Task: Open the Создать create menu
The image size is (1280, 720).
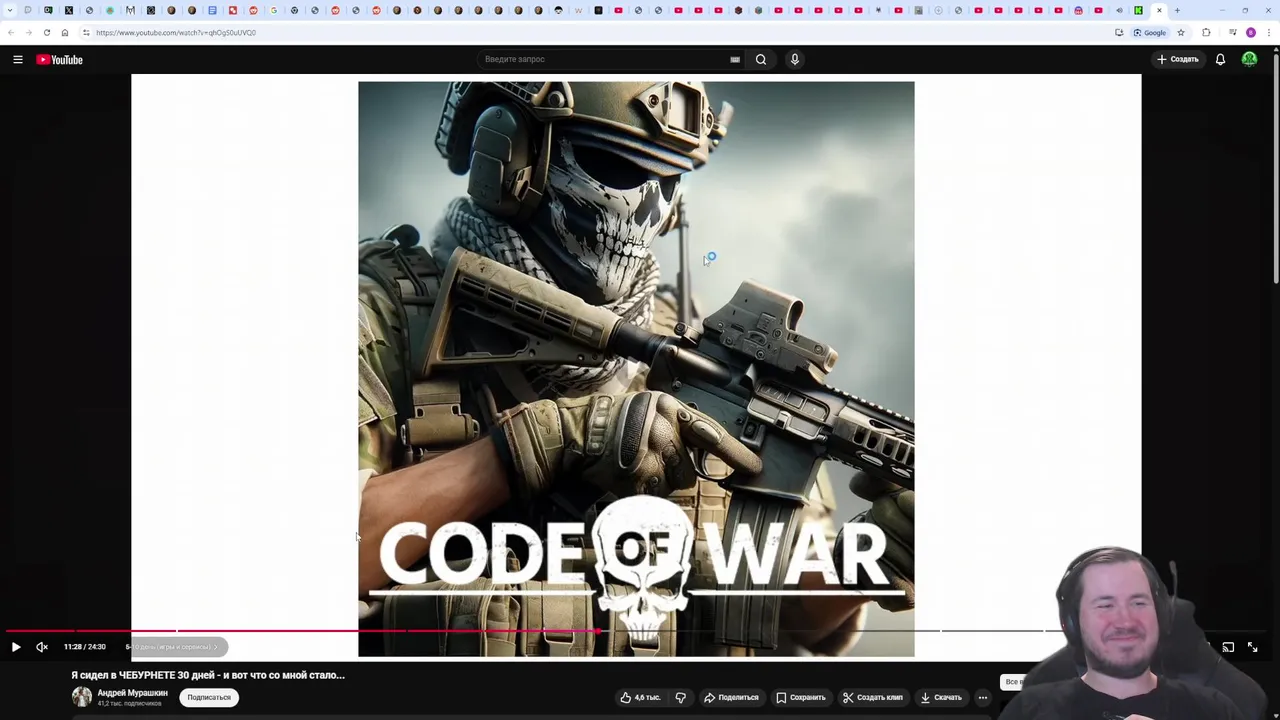Action: 1178,60
